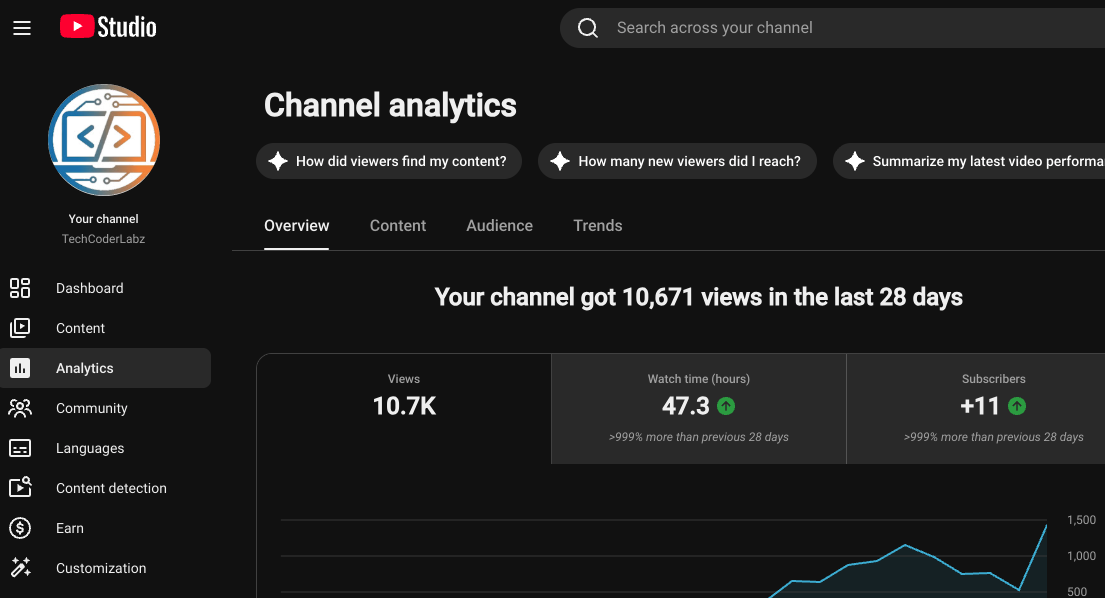Open the Earn dollar icon
Screen dimensions: 1105x598
click(20, 528)
